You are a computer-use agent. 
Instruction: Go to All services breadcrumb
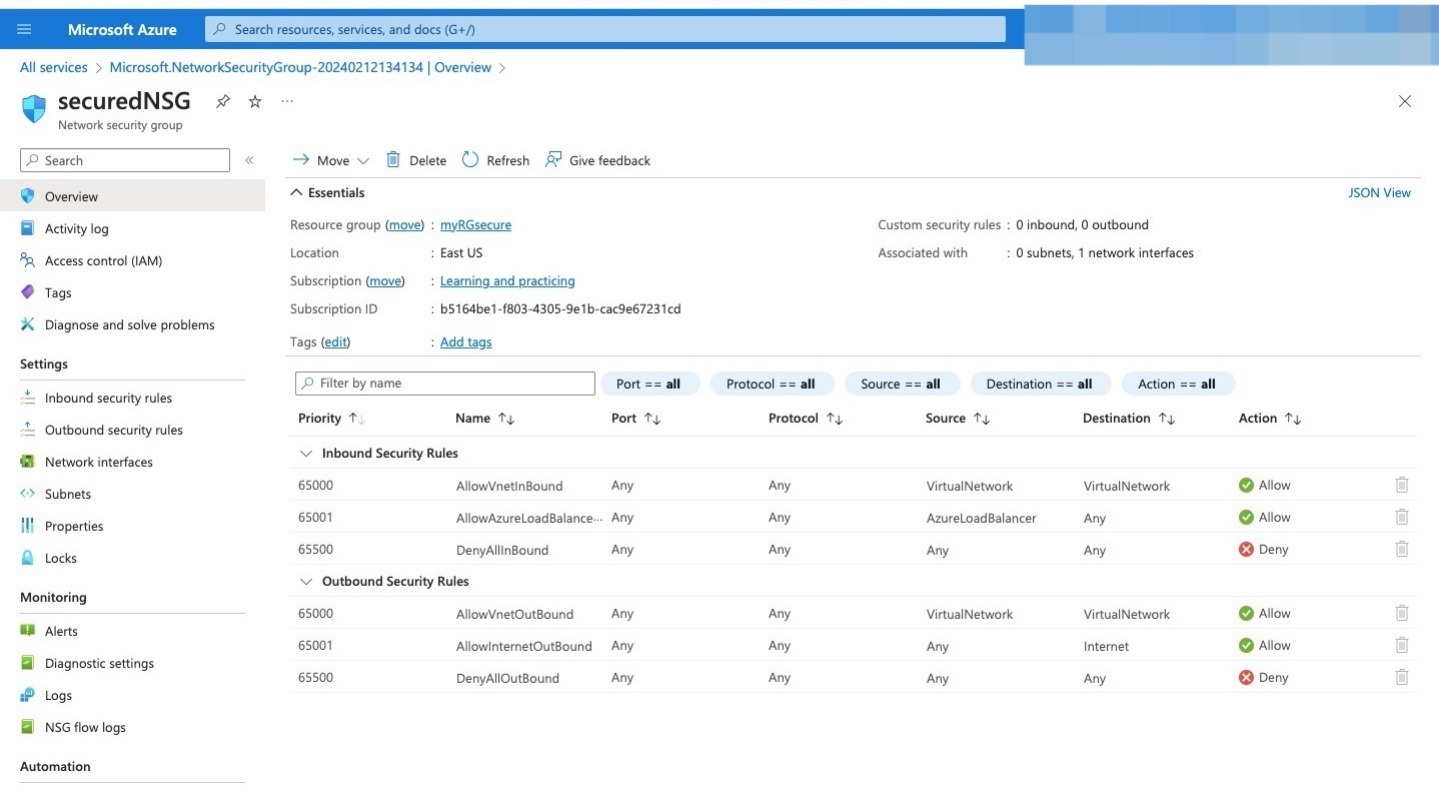coord(54,67)
